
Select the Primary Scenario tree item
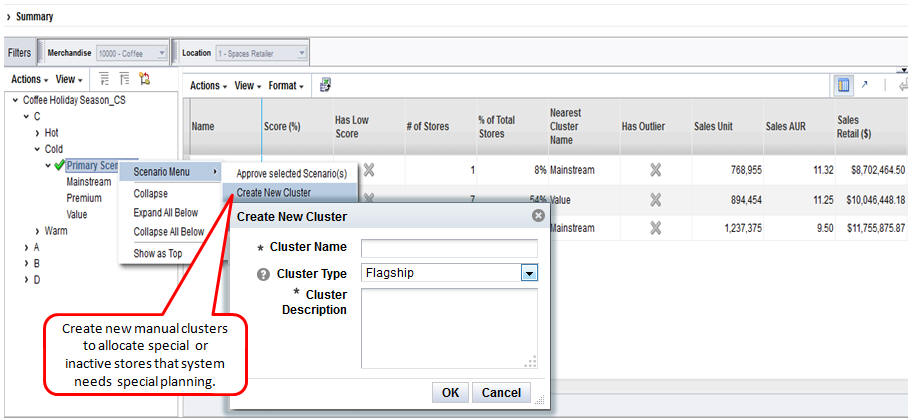click(93, 166)
